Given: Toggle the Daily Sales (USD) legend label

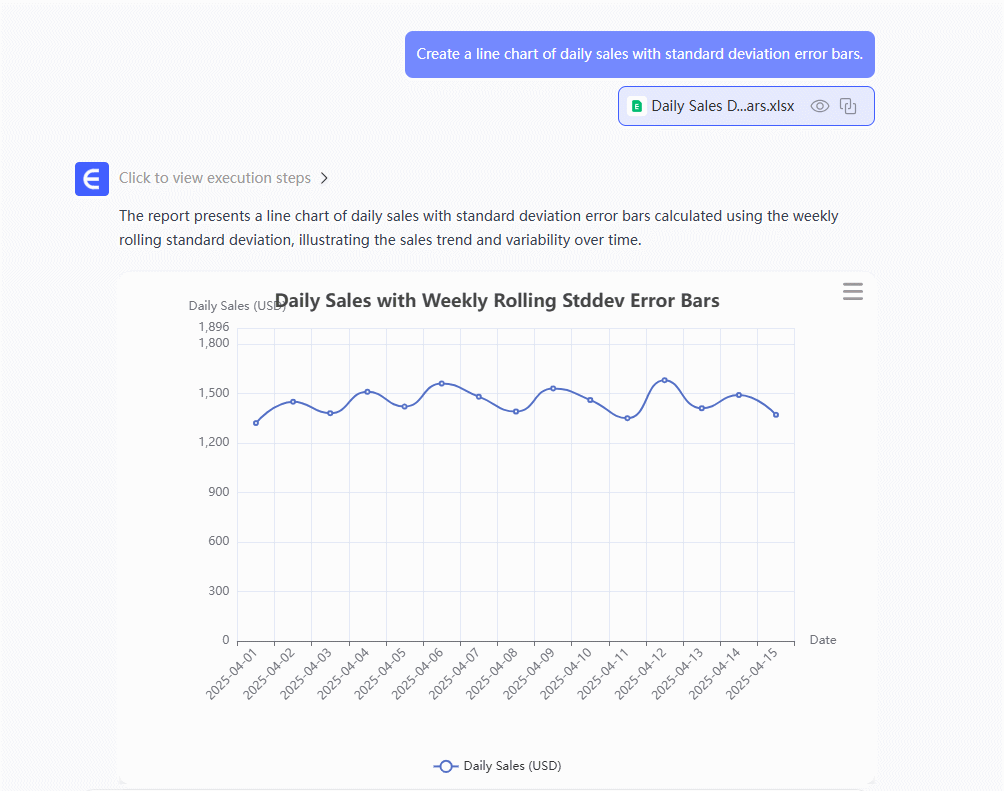Looking at the screenshot, I should (x=512, y=766).
